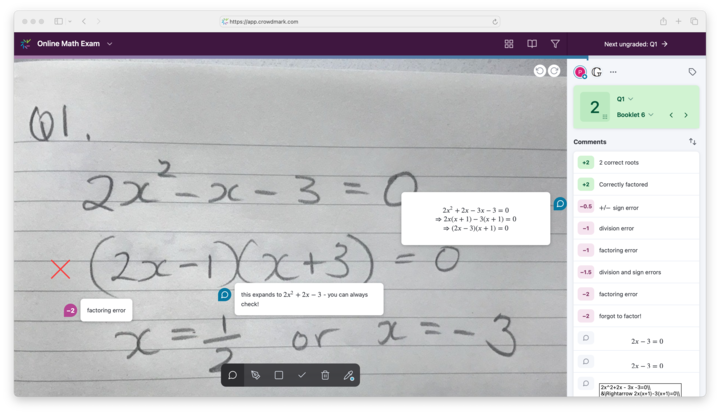The width and height of the screenshot is (720, 414).
Task: Select the rectangle box tool
Action: tap(279, 375)
